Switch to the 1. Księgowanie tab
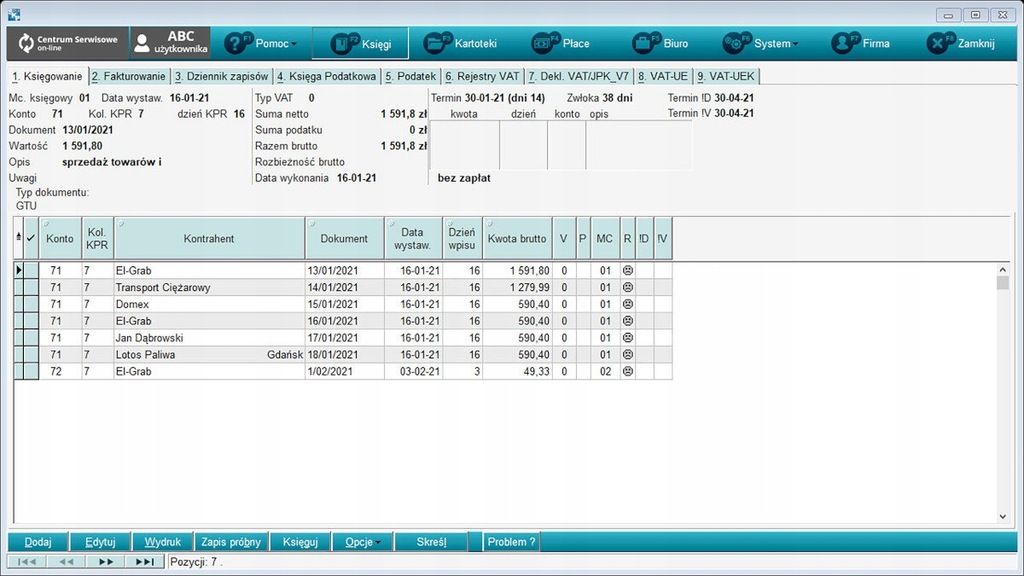 (x=48, y=76)
